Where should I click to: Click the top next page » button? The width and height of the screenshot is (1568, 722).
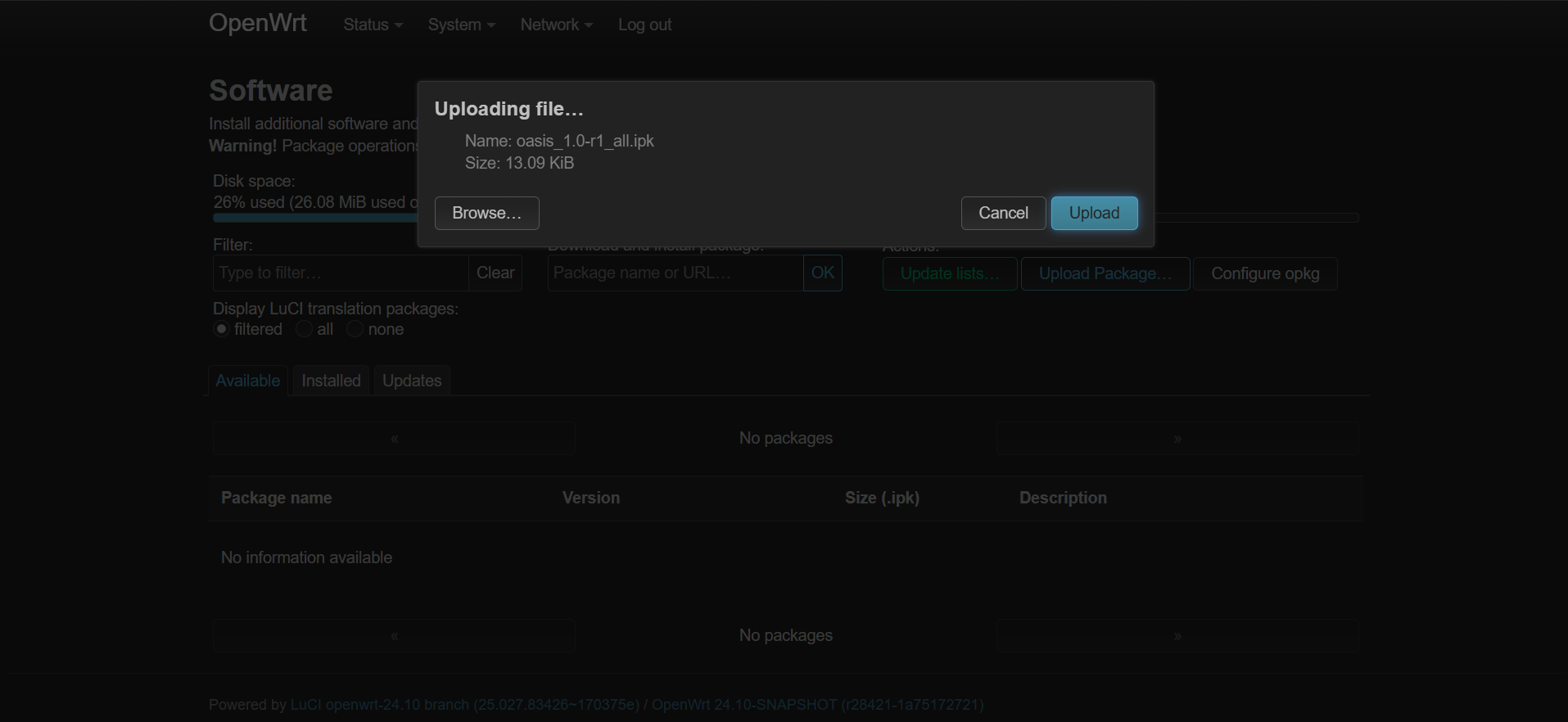(1177, 438)
